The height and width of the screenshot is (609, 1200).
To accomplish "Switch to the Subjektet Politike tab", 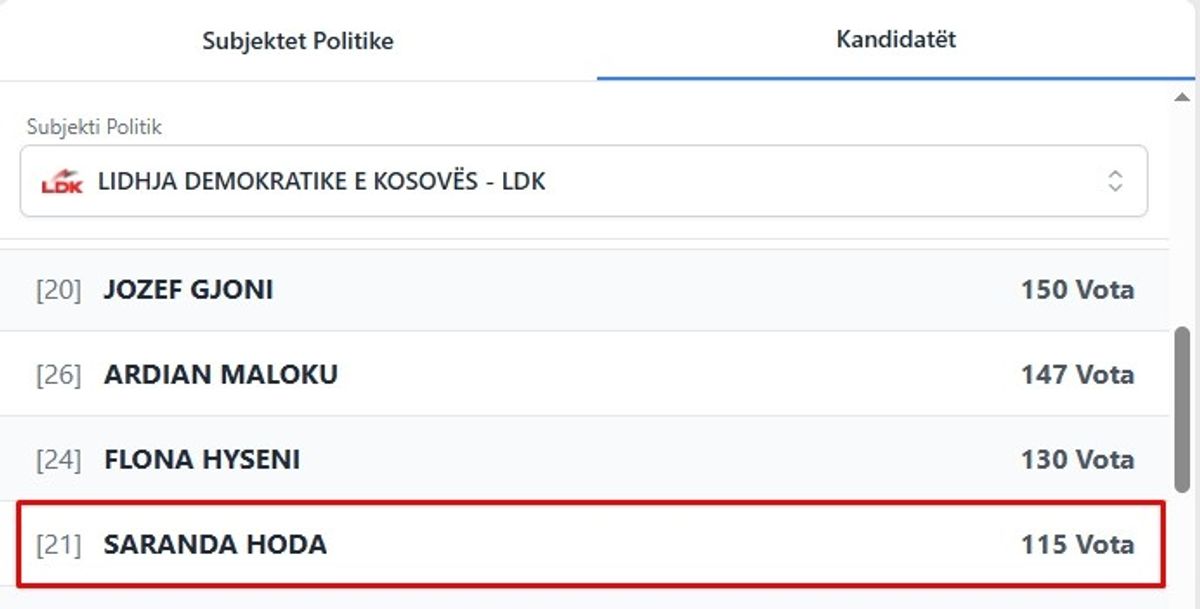I will 297,41.
